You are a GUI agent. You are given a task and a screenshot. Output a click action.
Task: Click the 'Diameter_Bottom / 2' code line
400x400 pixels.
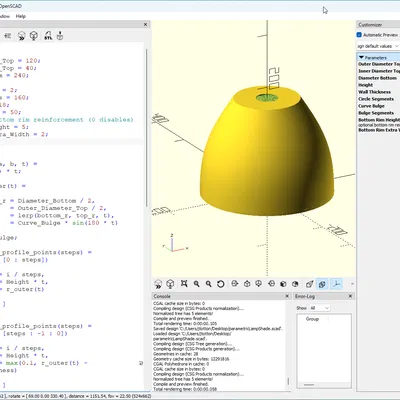(56, 201)
